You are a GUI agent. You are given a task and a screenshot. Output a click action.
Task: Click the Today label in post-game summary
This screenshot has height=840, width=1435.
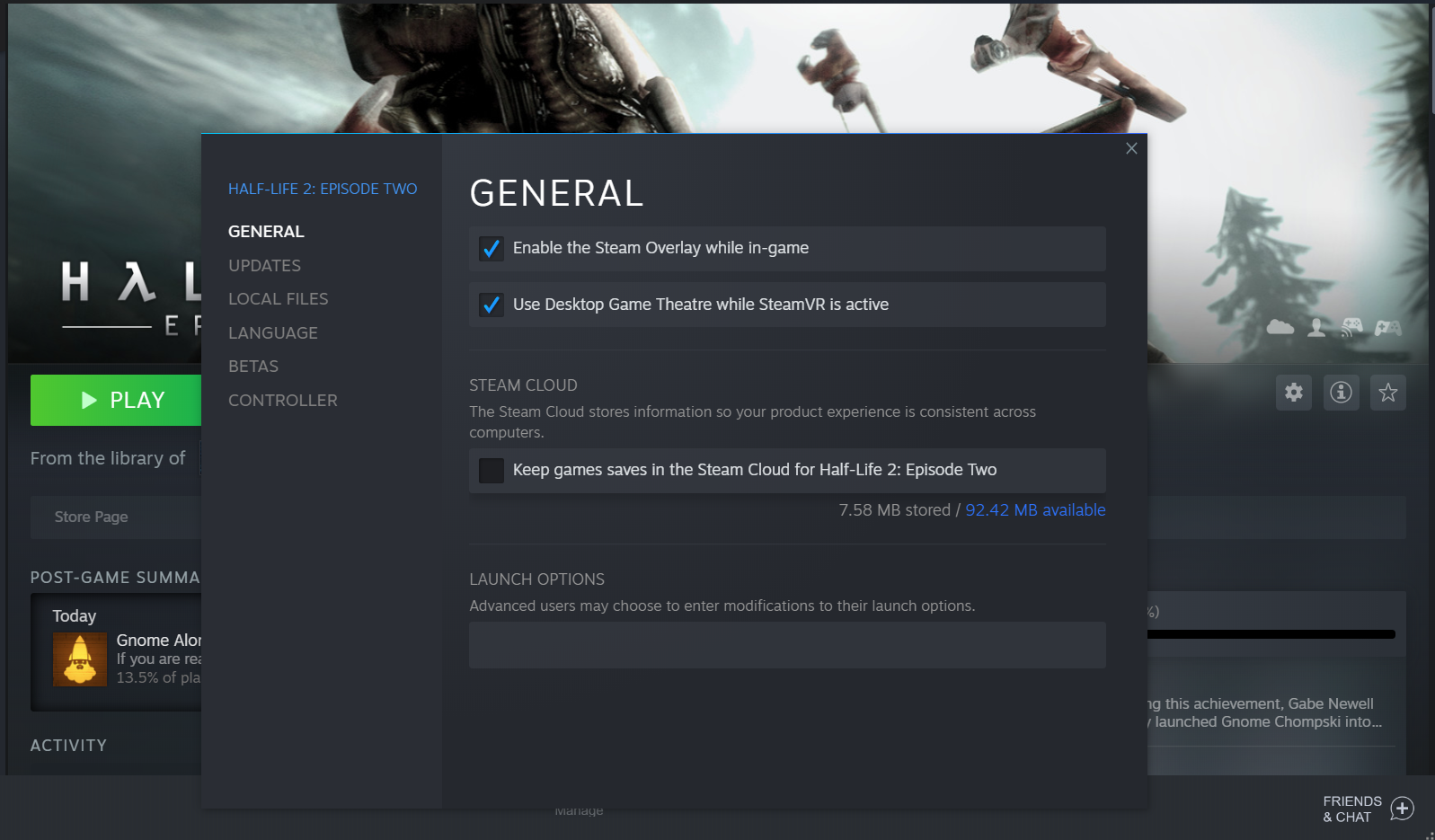74,616
